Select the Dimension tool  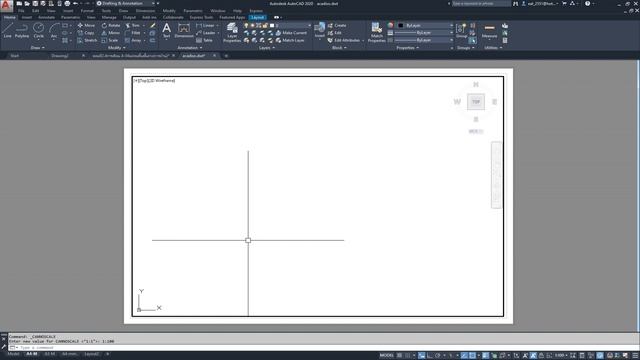184,31
